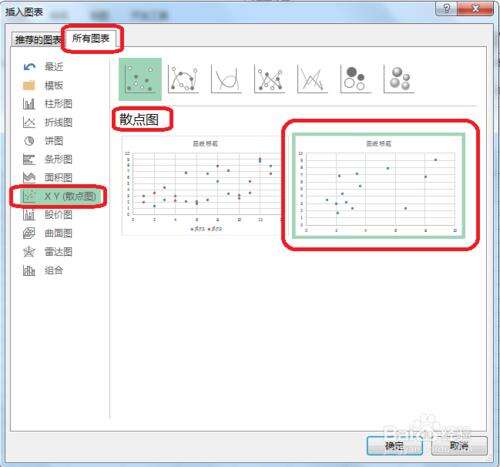Choose scatter with straight lines and markers
This screenshot has height=467, width=500.
pyautogui.click(x=269, y=79)
